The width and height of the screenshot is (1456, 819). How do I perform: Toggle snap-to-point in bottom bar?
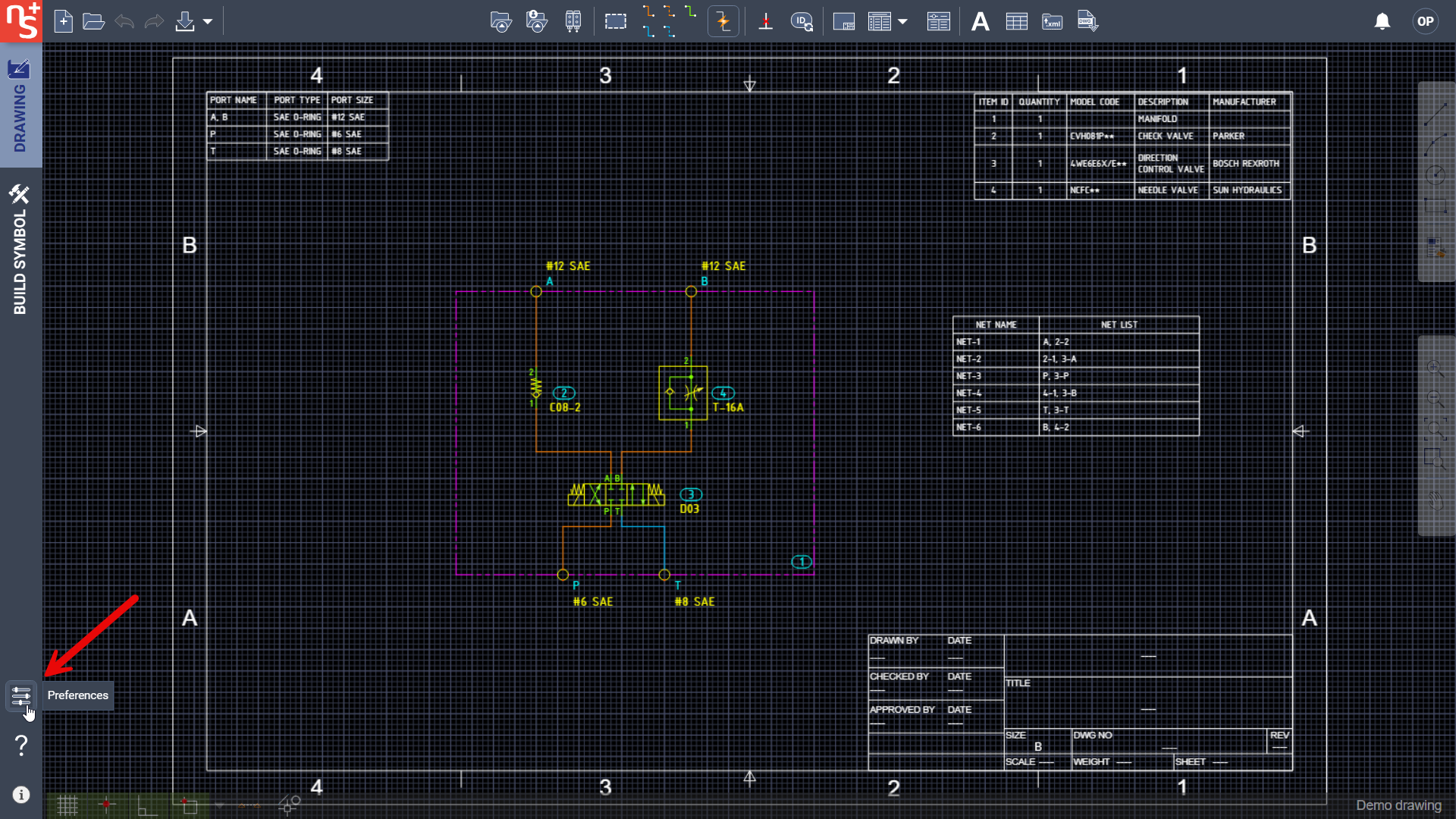[x=106, y=805]
